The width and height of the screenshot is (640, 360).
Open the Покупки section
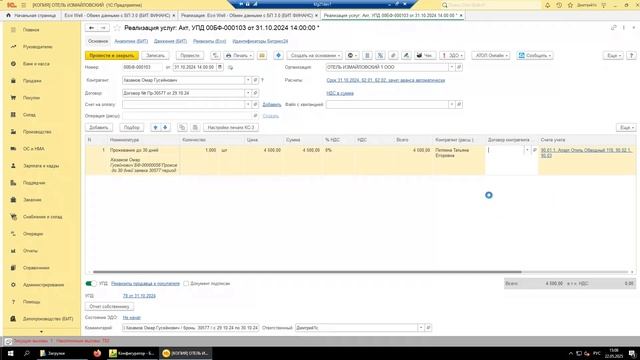[31, 98]
